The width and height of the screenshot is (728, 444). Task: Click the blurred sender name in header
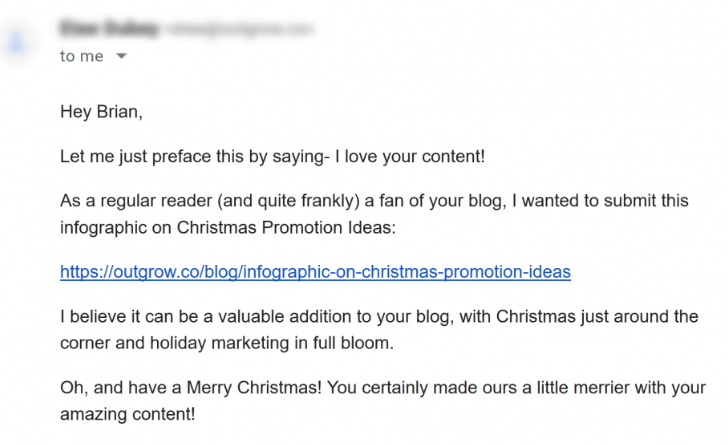pyautogui.click(x=109, y=28)
